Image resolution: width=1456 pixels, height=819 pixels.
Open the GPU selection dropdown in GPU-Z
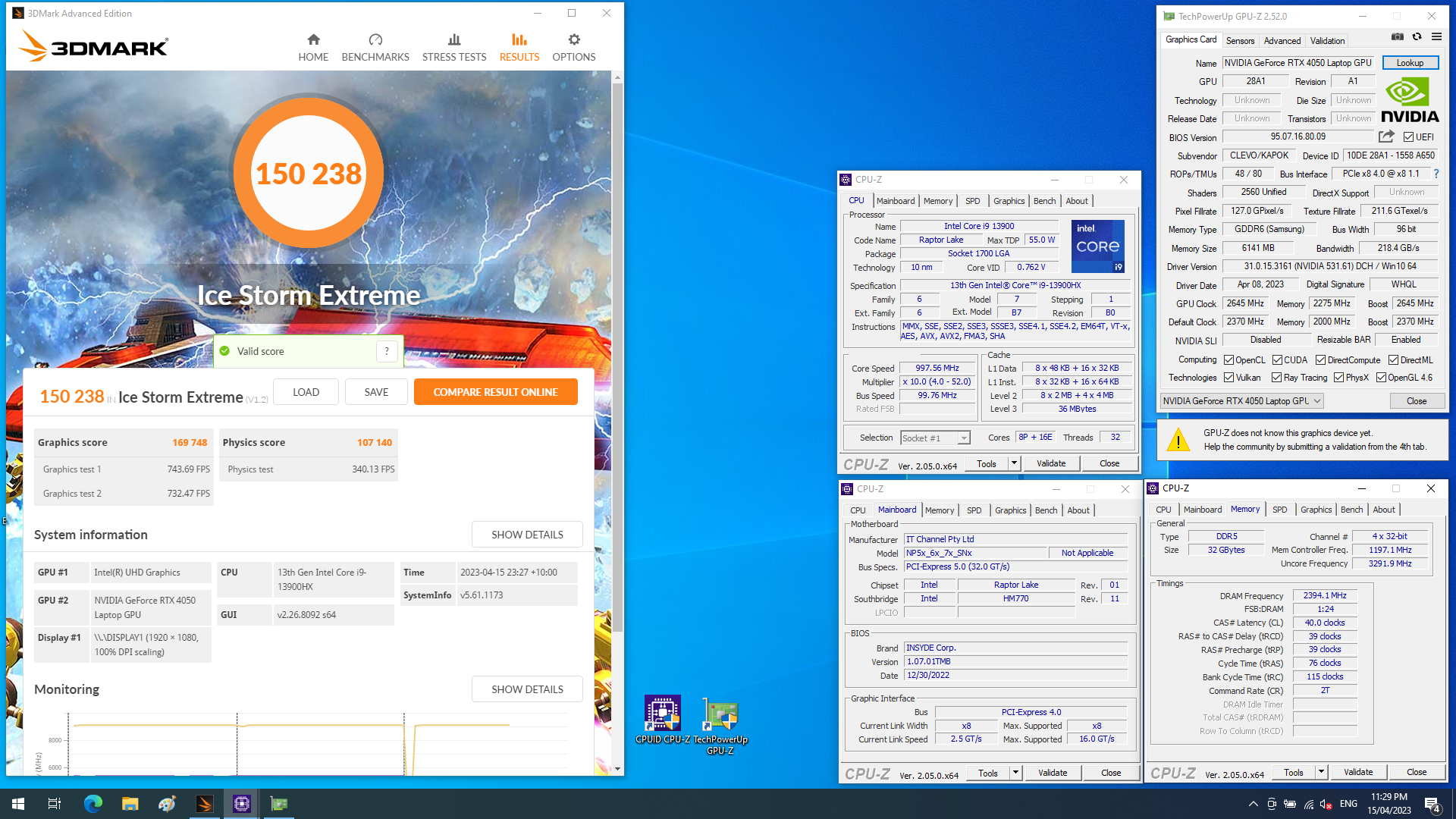[1242, 401]
